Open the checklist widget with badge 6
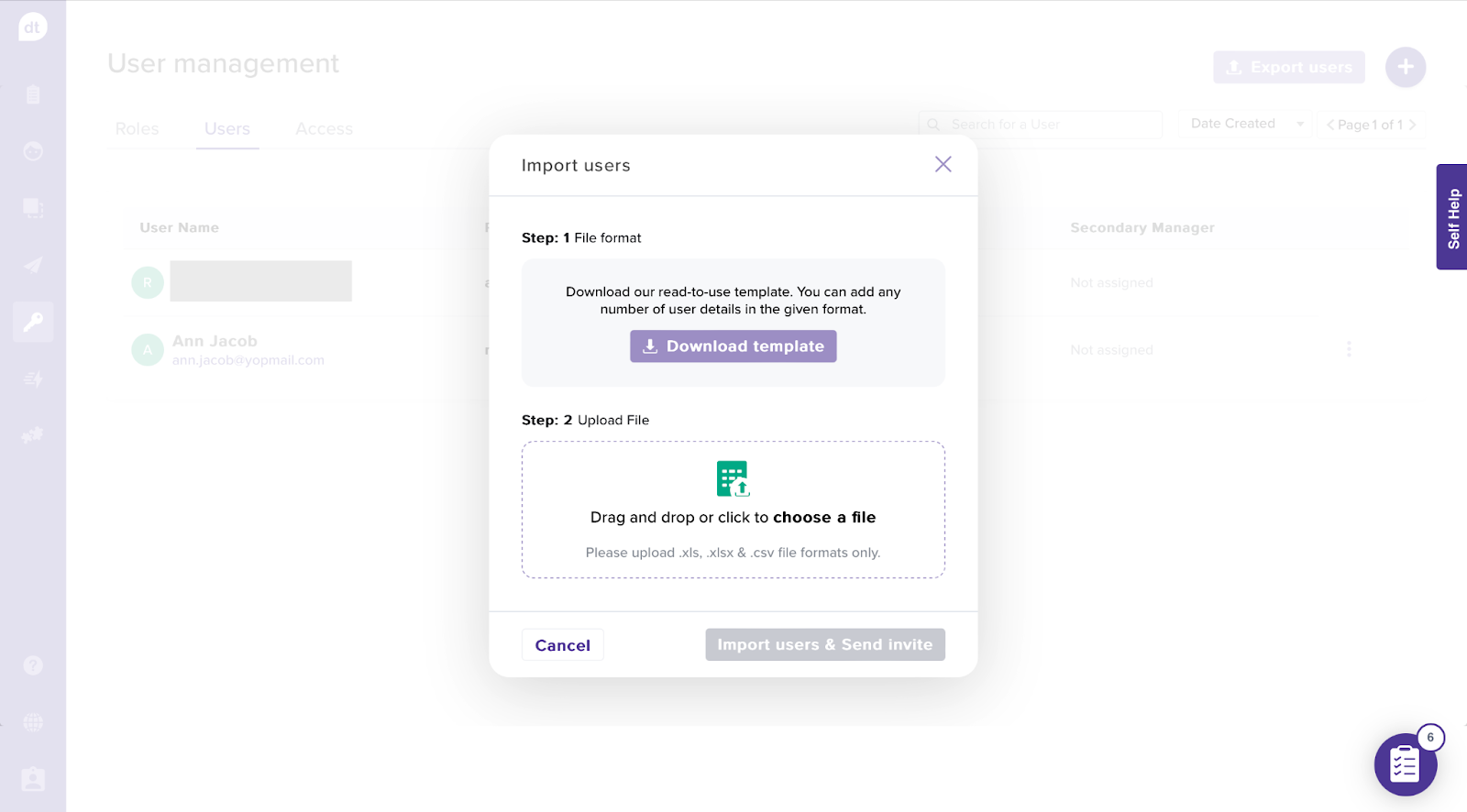Viewport: 1467px width, 812px height. (x=1405, y=763)
